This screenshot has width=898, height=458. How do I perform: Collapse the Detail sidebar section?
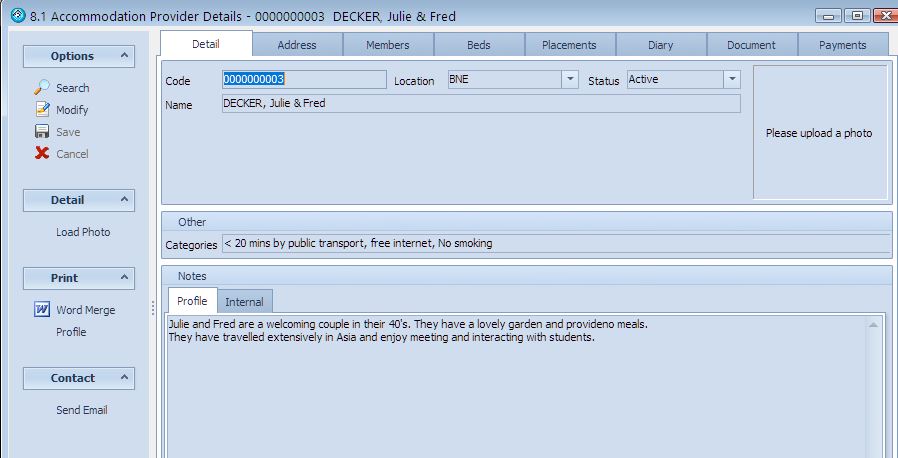(124, 200)
